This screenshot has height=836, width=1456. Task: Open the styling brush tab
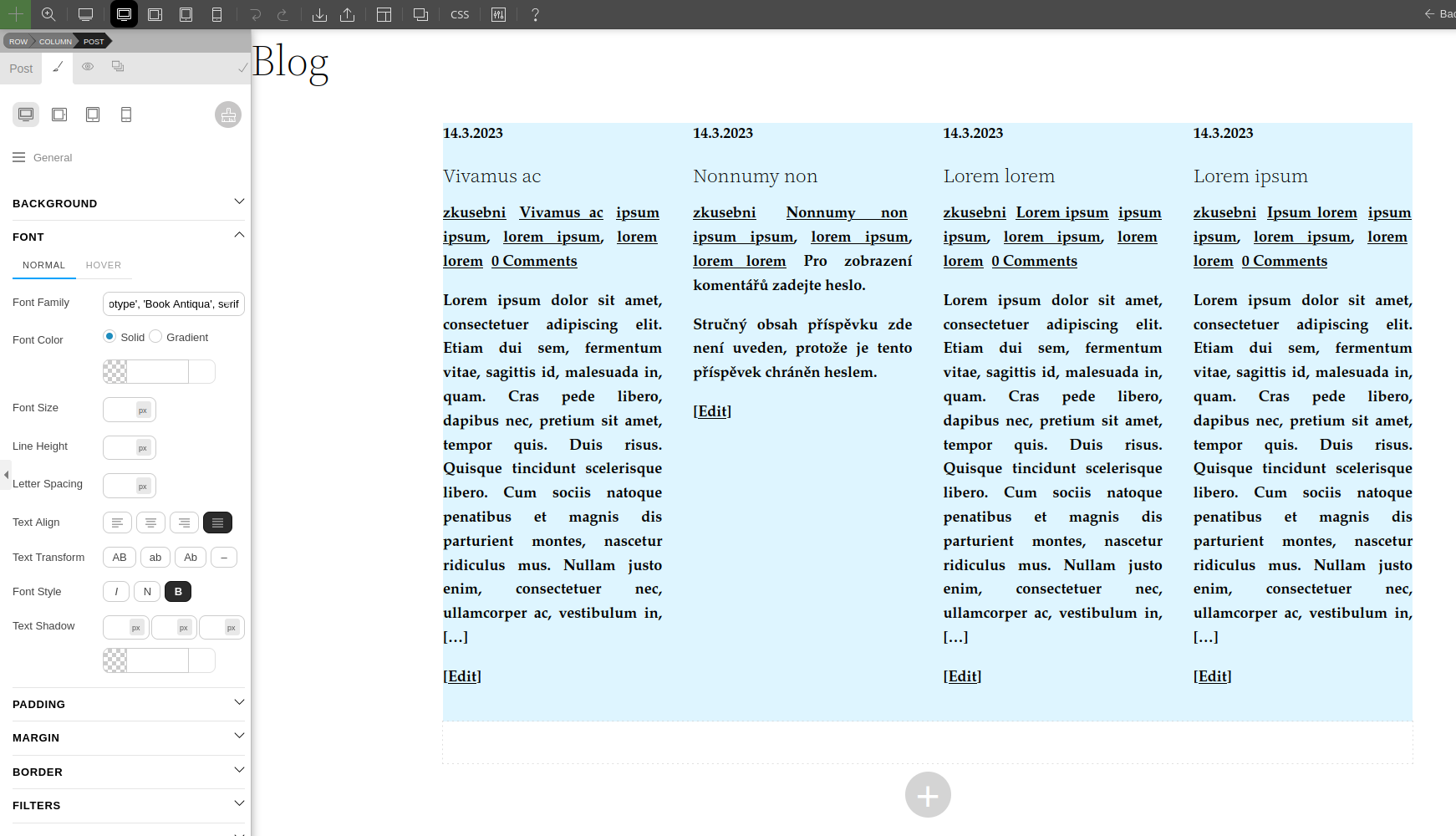(x=58, y=67)
